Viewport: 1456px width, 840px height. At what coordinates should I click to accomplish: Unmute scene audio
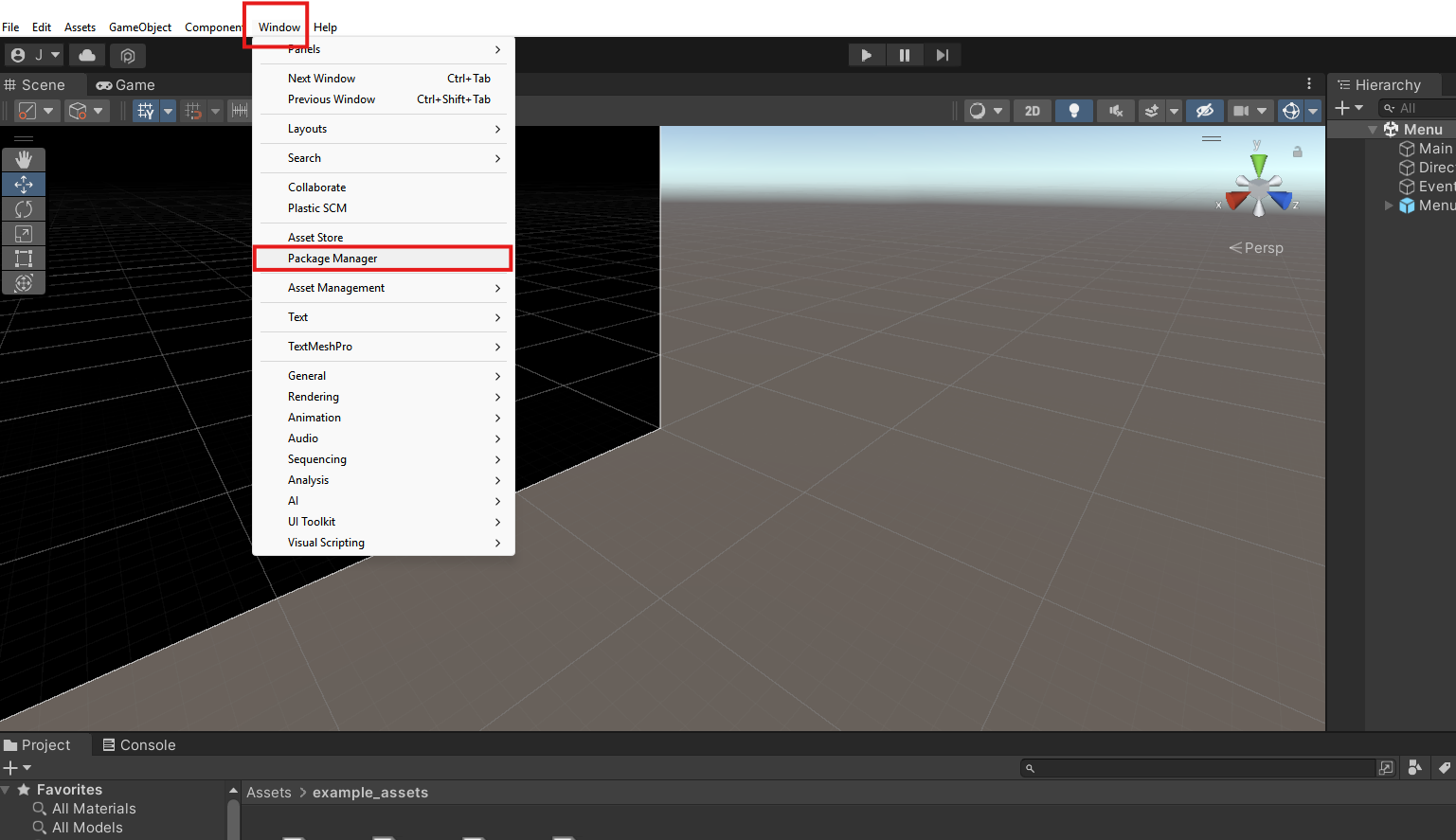click(x=1115, y=111)
